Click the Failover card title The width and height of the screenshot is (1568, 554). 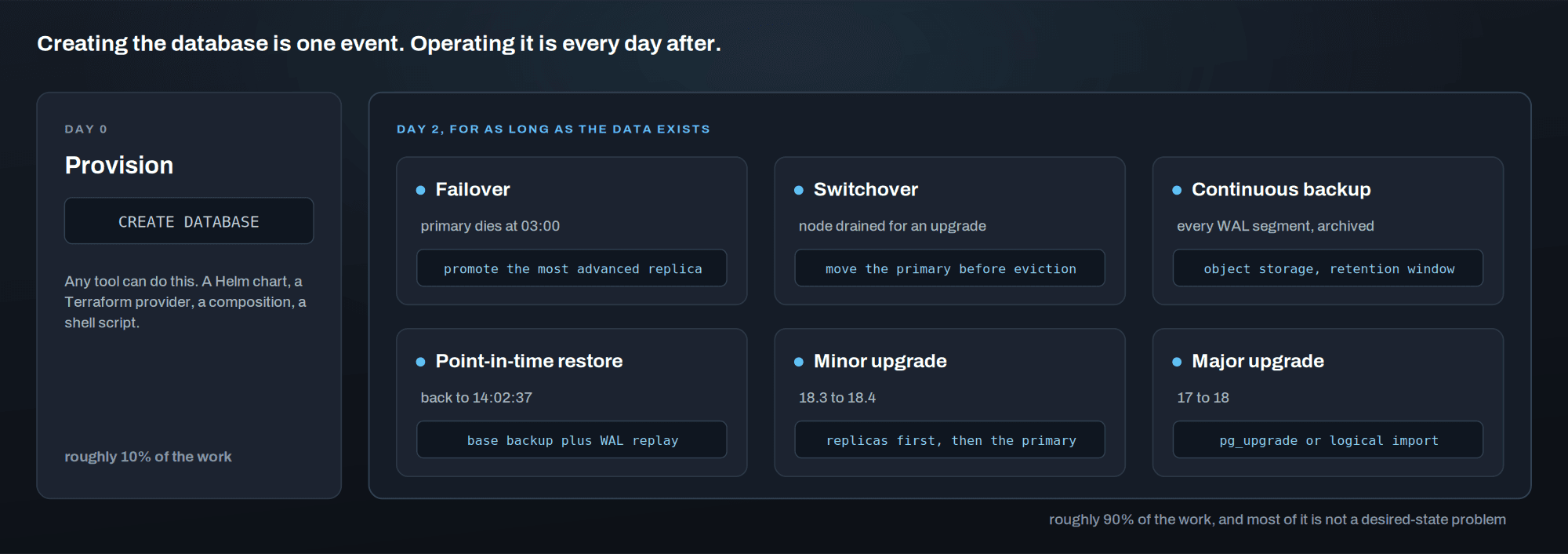(473, 190)
